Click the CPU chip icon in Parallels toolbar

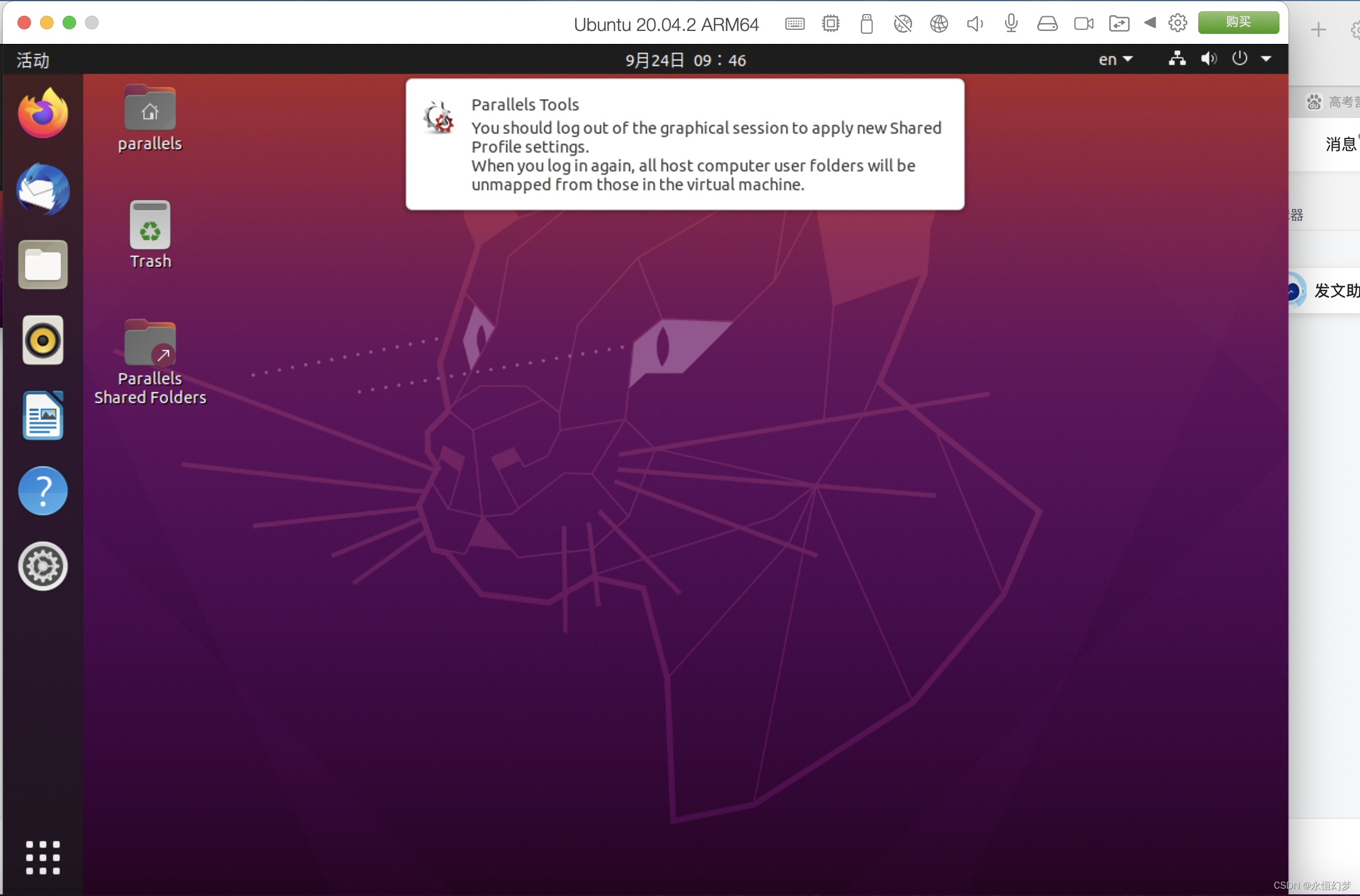(x=830, y=24)
